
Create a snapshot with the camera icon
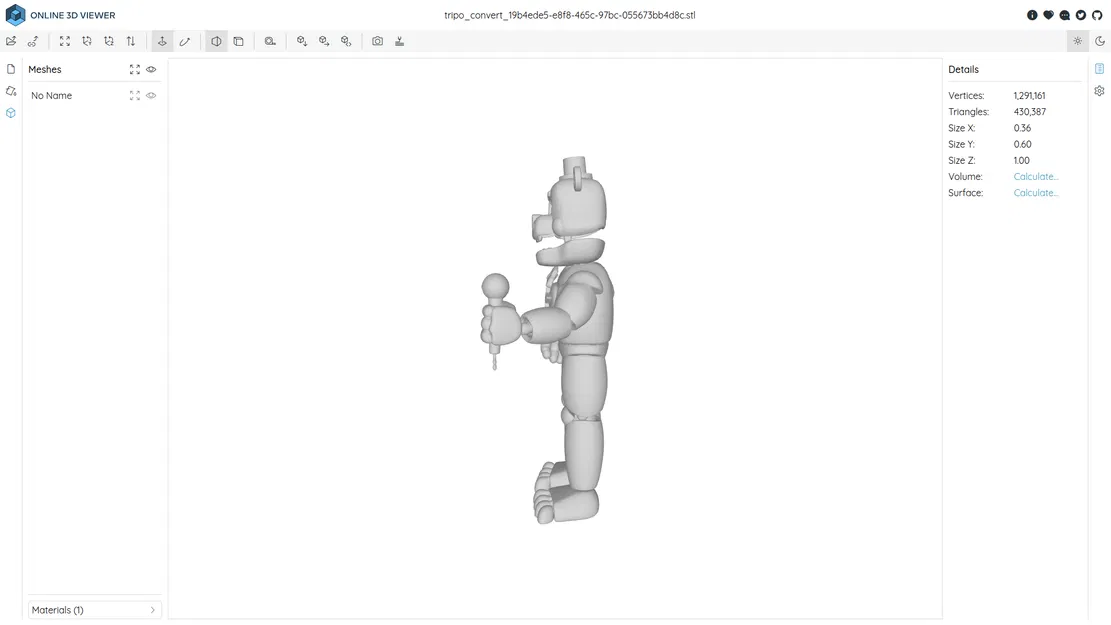[377, 41]
